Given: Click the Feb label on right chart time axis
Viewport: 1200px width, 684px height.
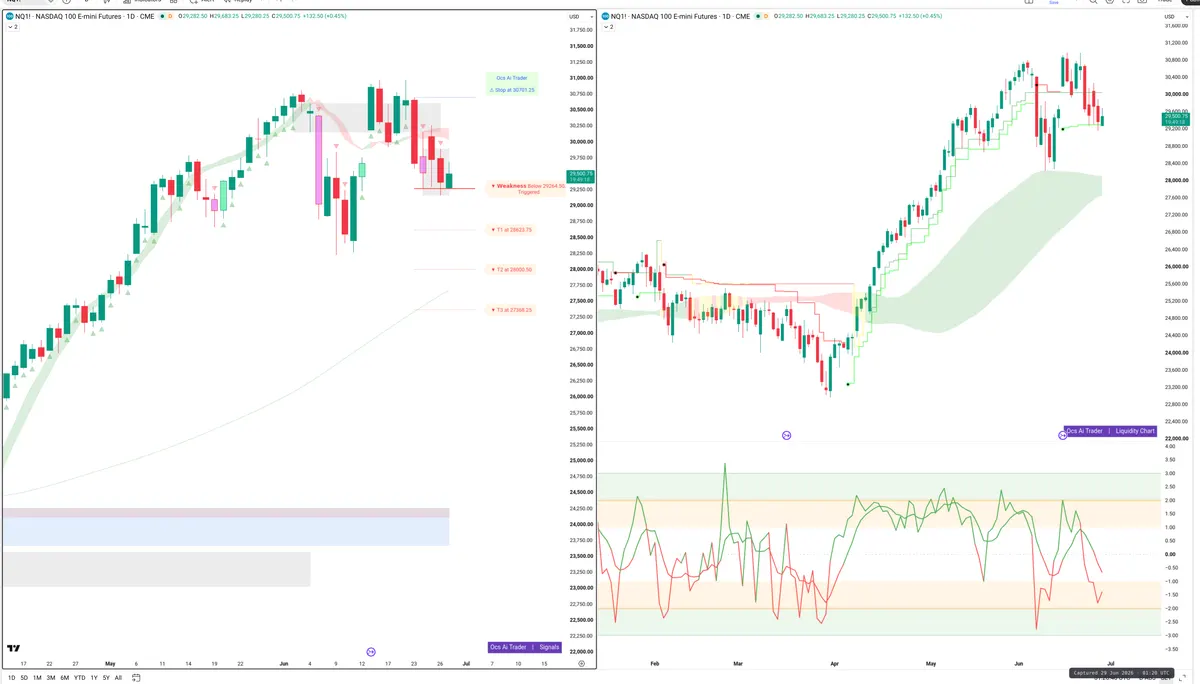Looking at the screenshot, I should (655, 663).
